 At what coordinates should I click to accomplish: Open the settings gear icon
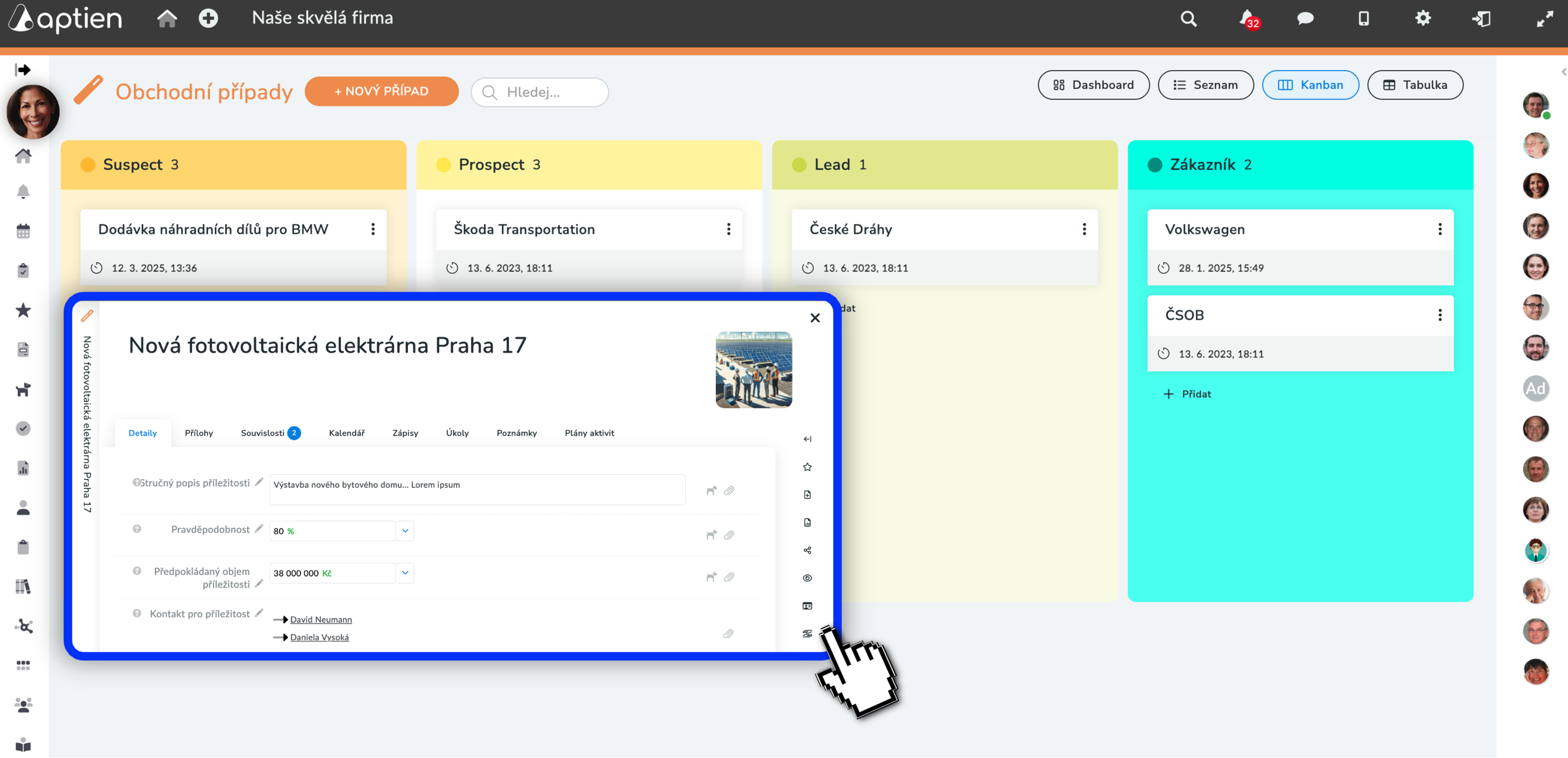1423,19
